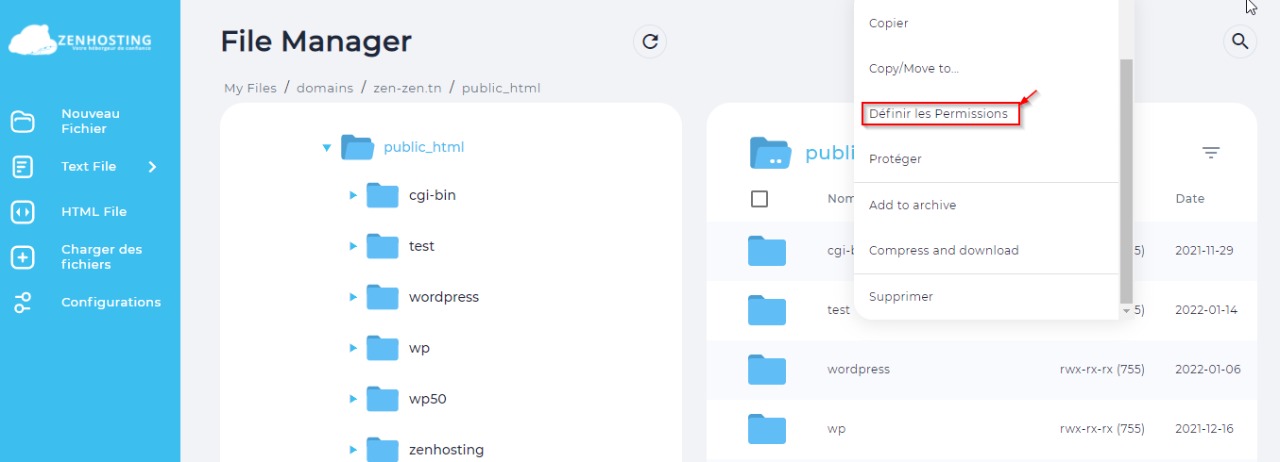This screenshot has width=1280, height=462.
Task: Collapse the public_html tree node arrow
Action: coord(326,148)
